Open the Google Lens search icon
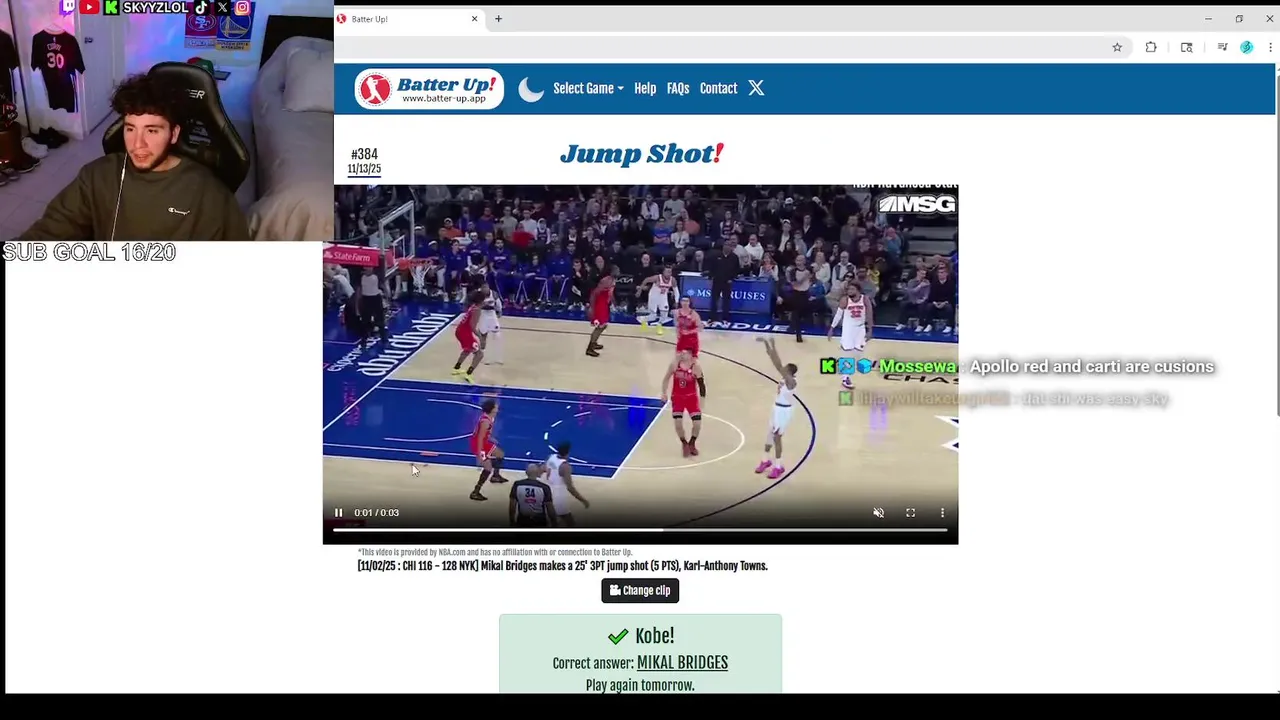This screenshot has width=1280, height=720. (1187, 47)
